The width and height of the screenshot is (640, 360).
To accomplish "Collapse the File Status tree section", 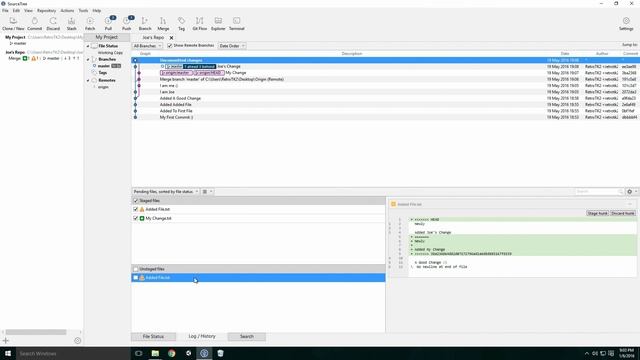I will [x=88, y=46].
